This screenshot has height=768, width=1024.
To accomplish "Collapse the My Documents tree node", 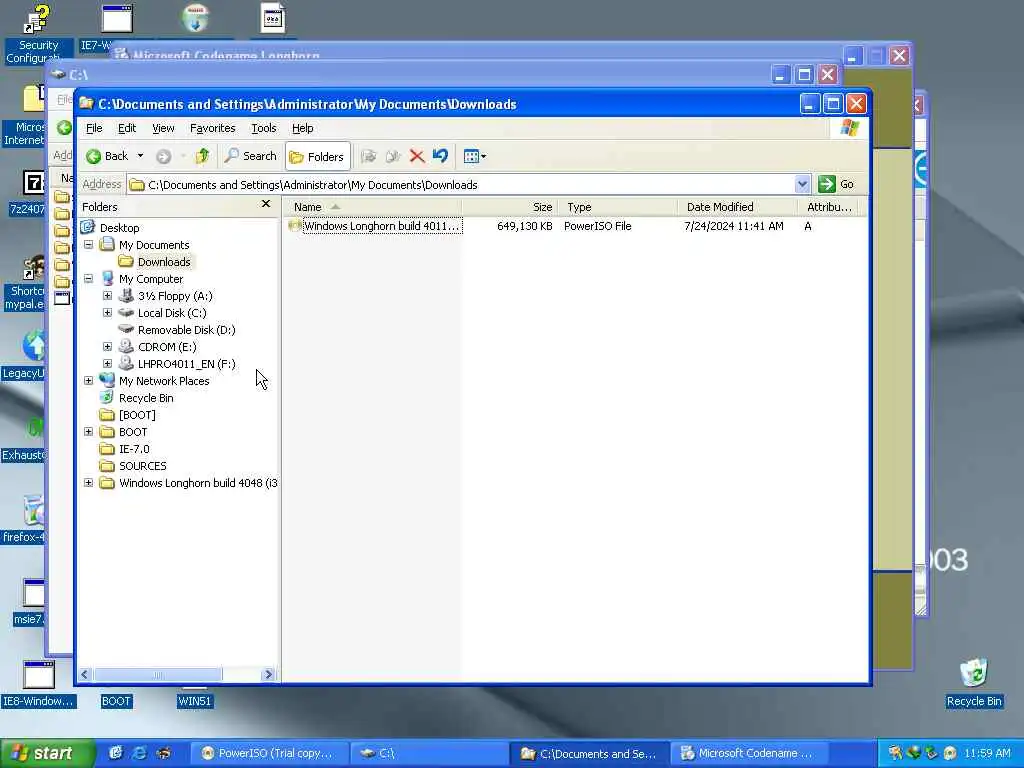I will [89, 245].
